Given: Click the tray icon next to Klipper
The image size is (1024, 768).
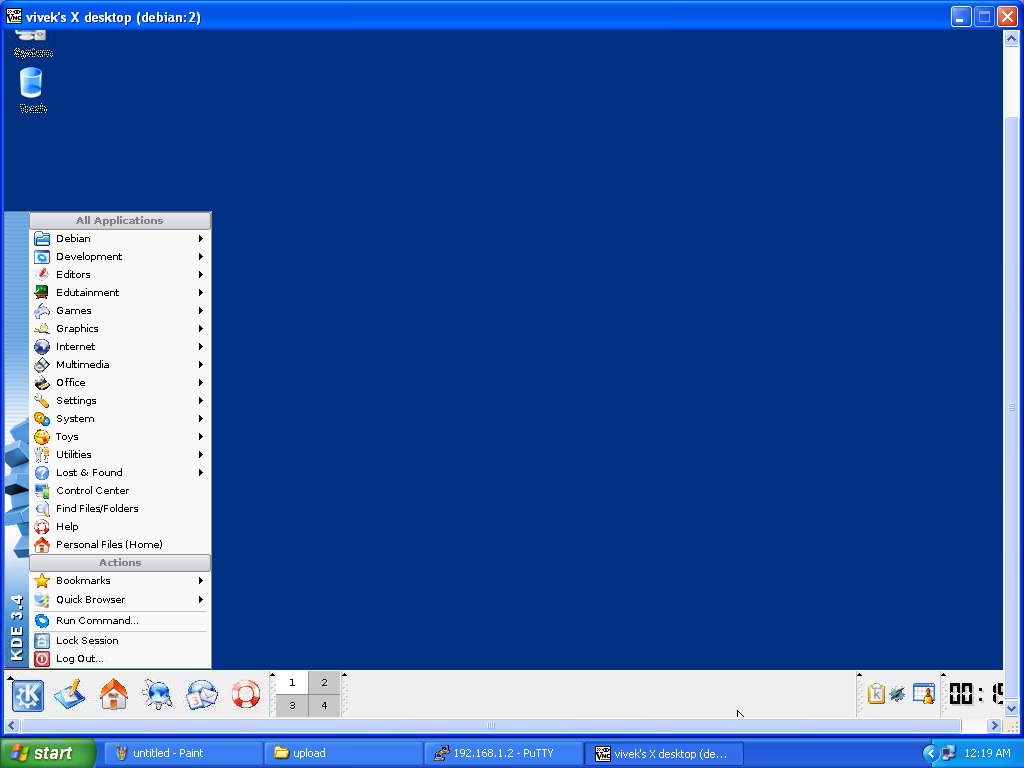Looking at the screenshot, I should click(x=898, y=694).
